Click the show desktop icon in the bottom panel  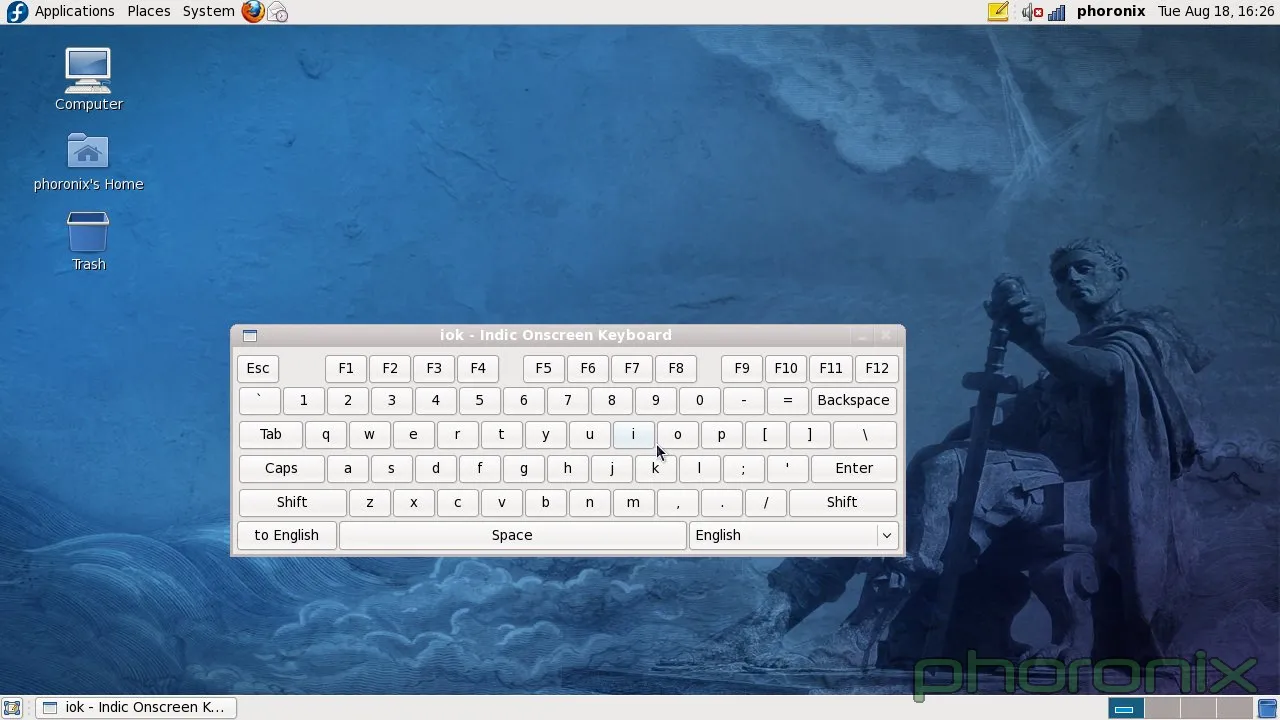point(12,708)
